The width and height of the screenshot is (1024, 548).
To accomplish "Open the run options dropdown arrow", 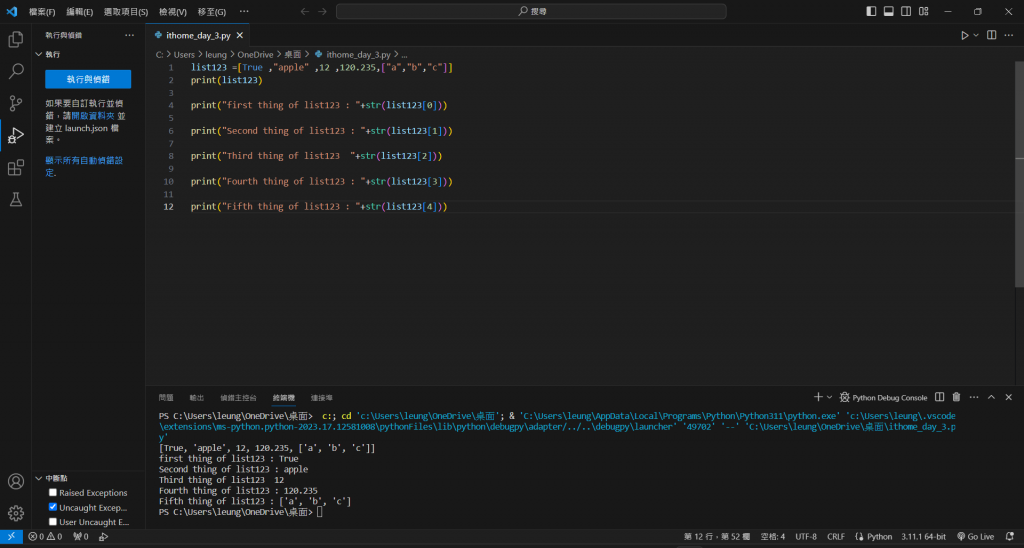I will pos(976,35).
